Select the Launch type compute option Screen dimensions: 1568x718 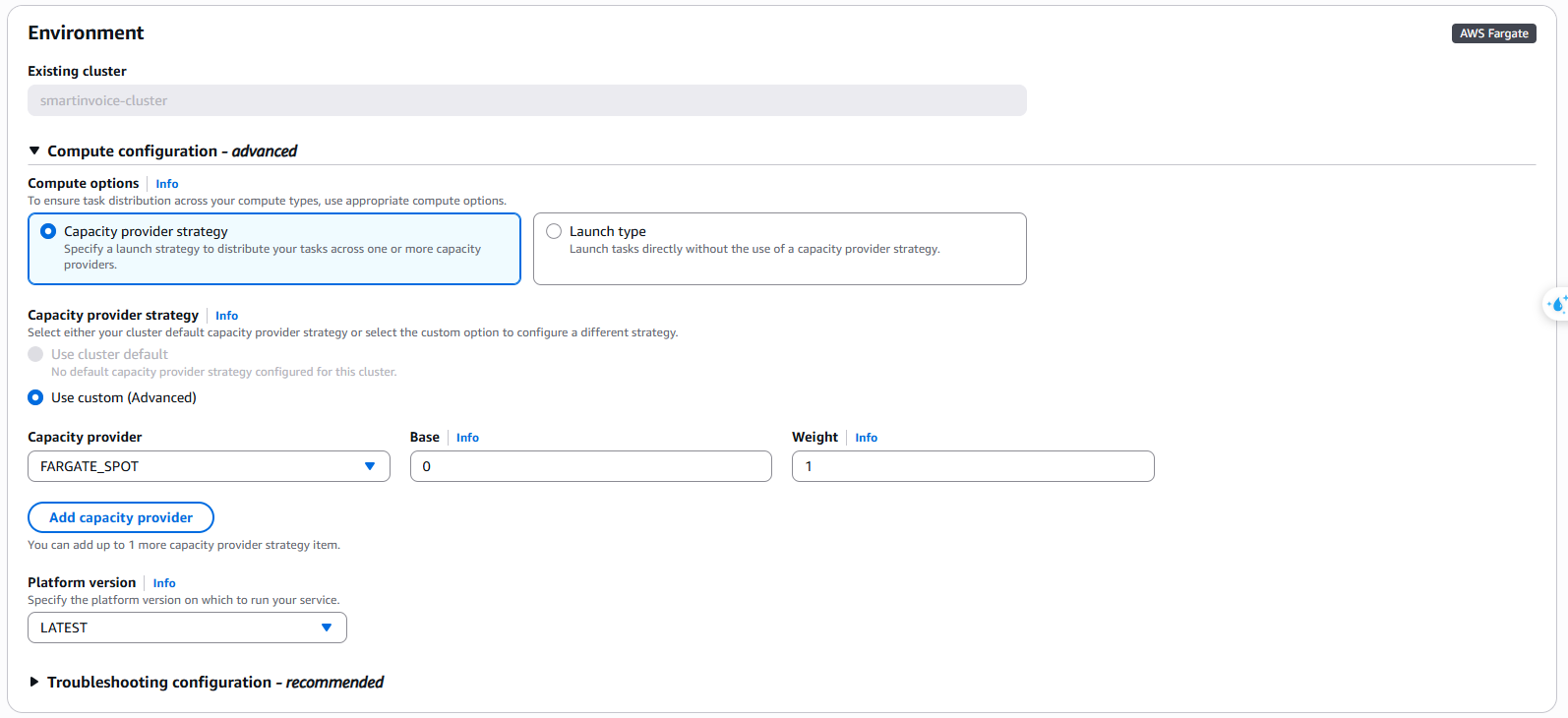tap(554, 231)
